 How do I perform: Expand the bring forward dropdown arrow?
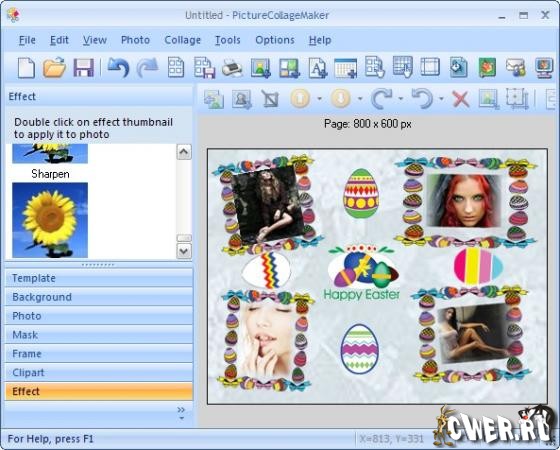319,99
